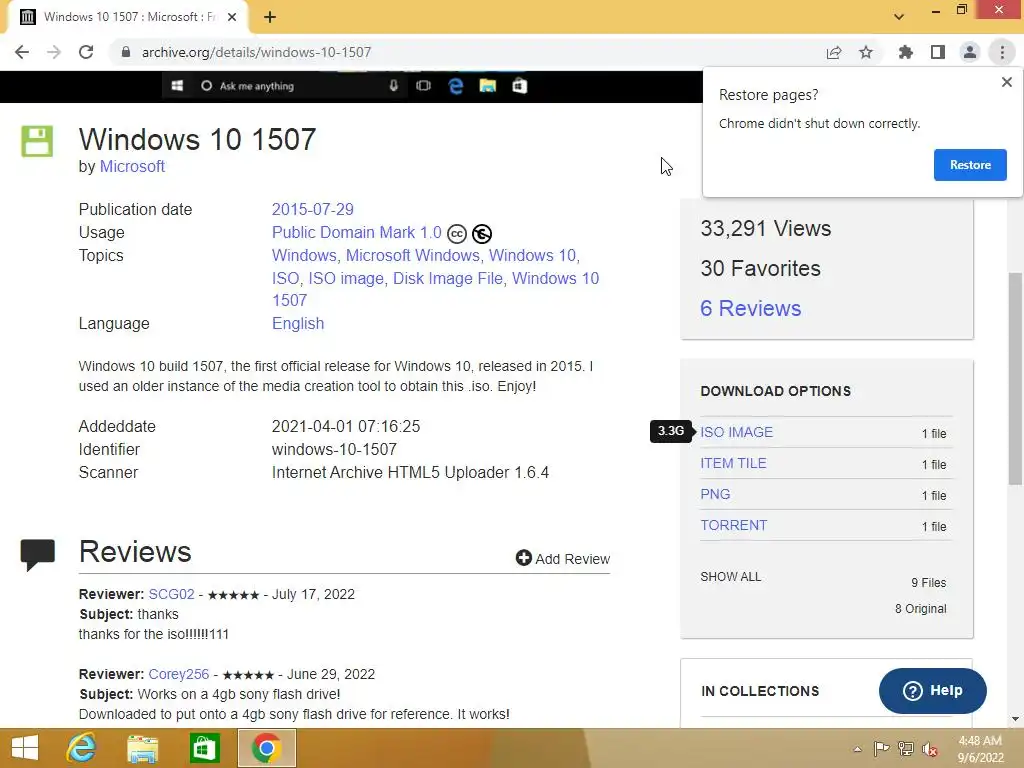
Task: Click the Chrome taskbar icon
Action: coord(266,748)
